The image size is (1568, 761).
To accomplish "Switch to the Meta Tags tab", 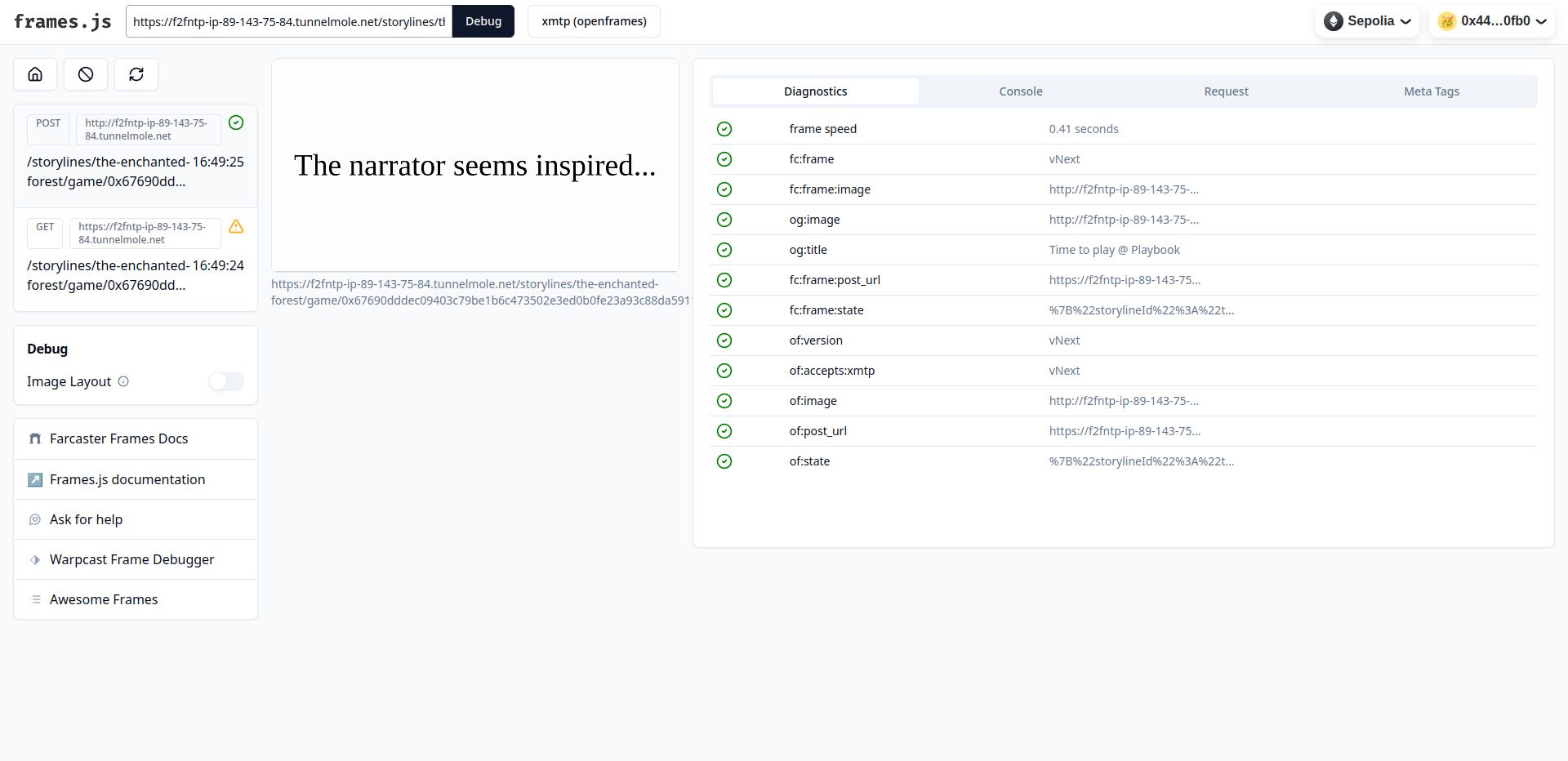I will pyautogui.click(x=1432, y=91).
